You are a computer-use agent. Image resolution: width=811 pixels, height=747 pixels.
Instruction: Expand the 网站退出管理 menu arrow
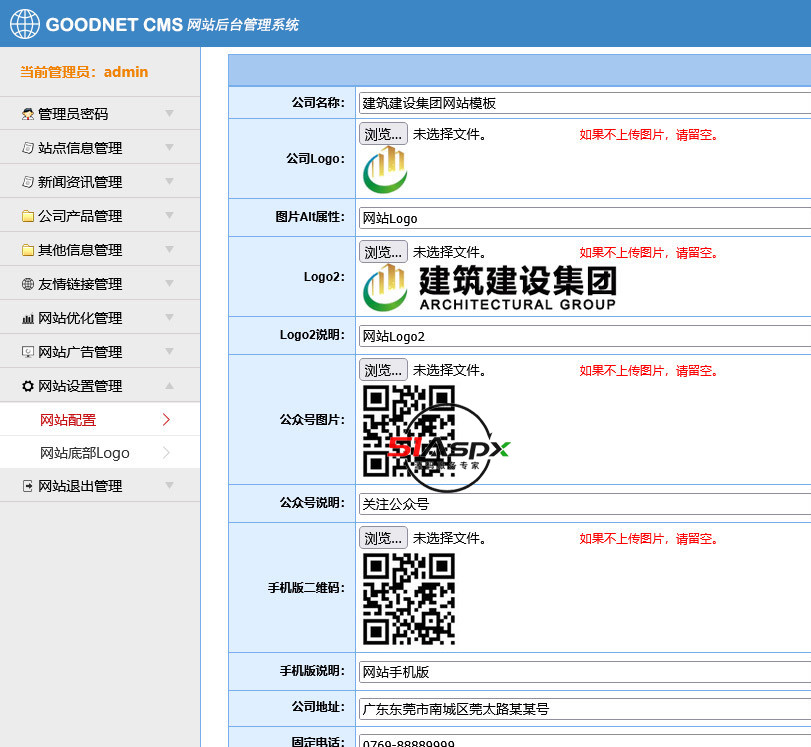coord(169,485)
